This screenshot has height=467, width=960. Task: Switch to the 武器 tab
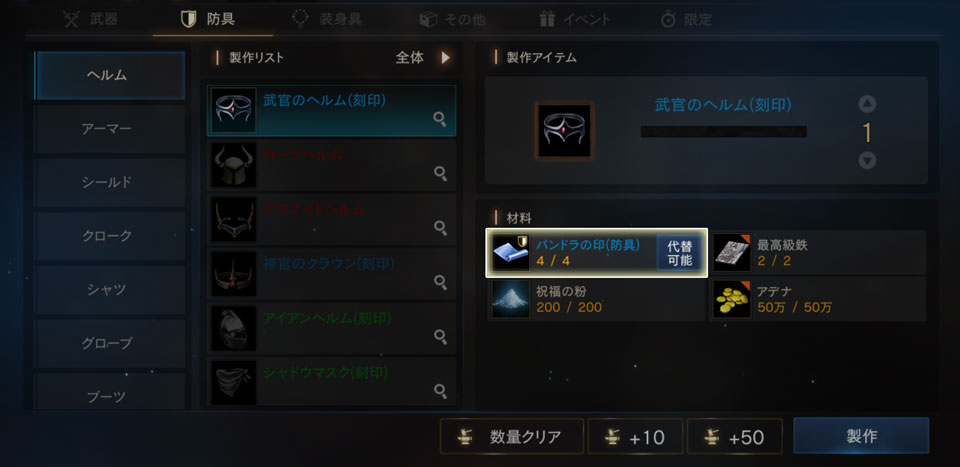(x=91, y=19)
